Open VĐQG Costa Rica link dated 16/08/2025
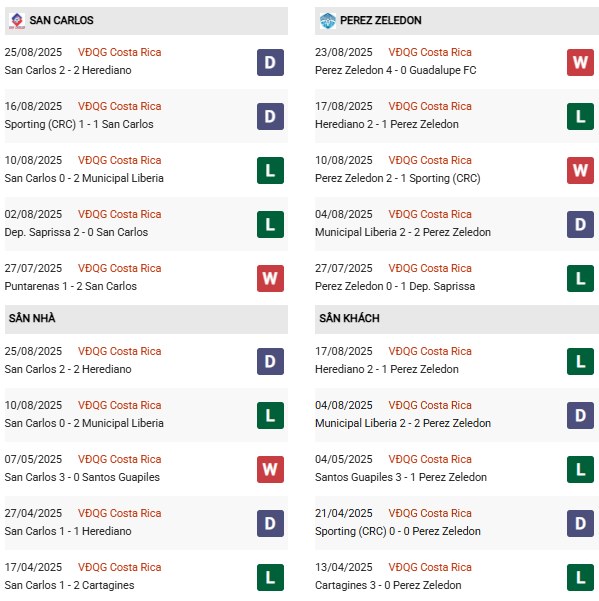Viewport: 599px width, 601px height. [120, 106]
